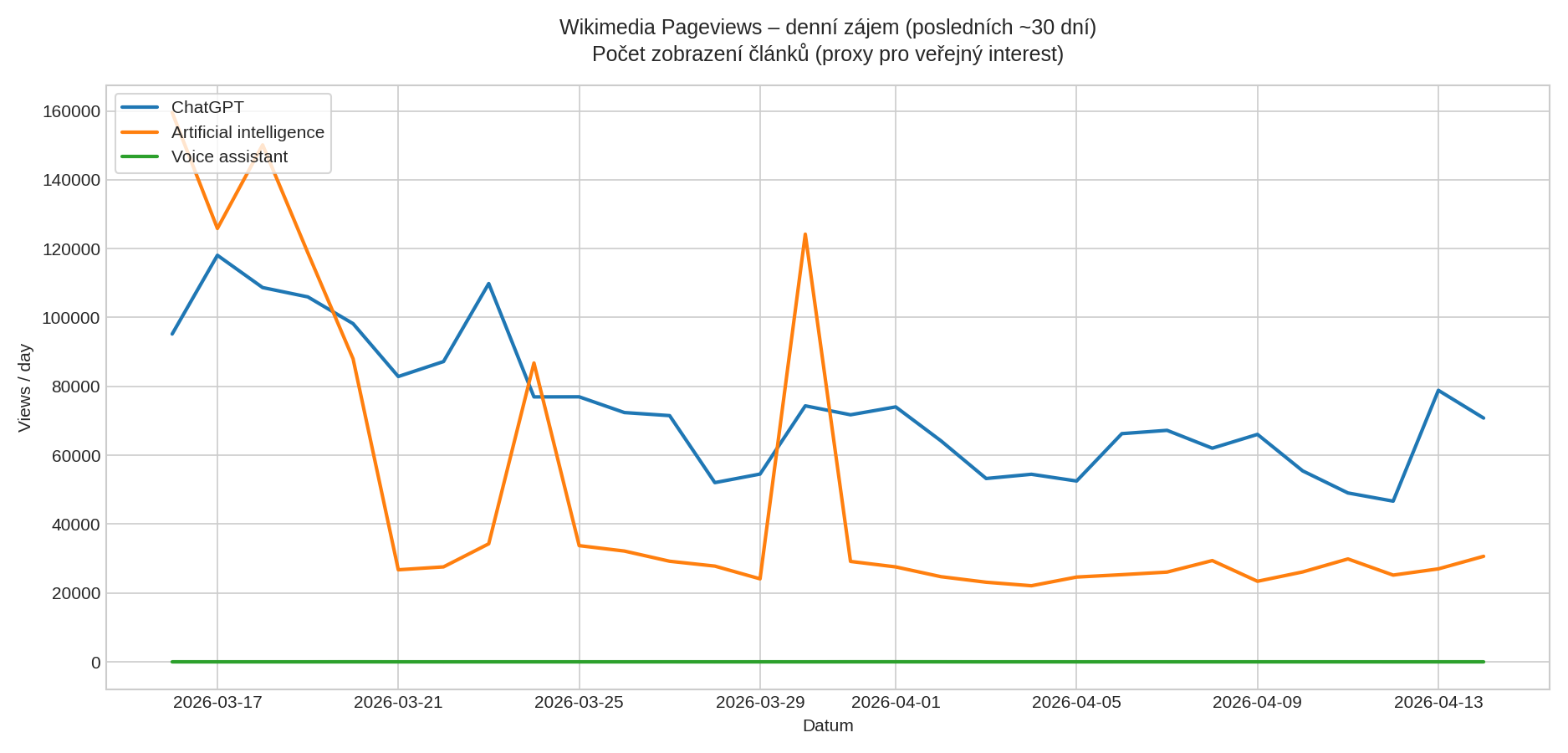Screen dimensions: 1568x753
Task: Expand the legend box
Action: pyautogui.click(x=222, y=131)
